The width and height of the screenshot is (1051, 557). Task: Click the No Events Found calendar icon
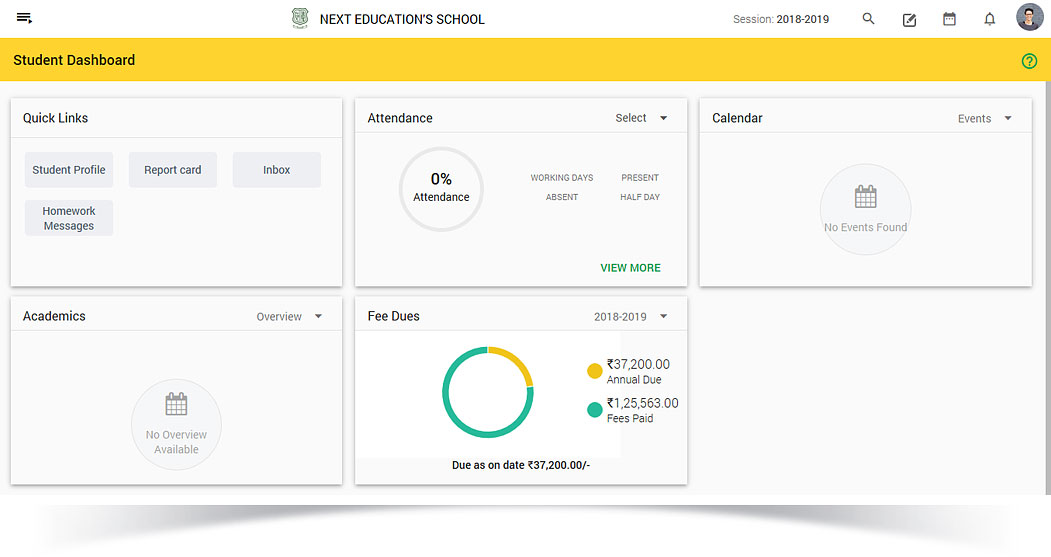coord(865,196)
